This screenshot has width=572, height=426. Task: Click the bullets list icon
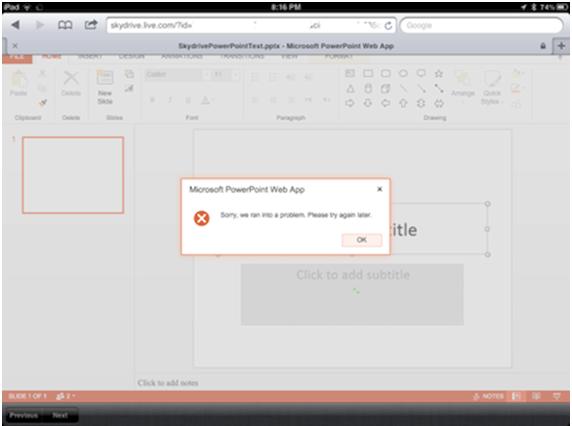point(255,77)
